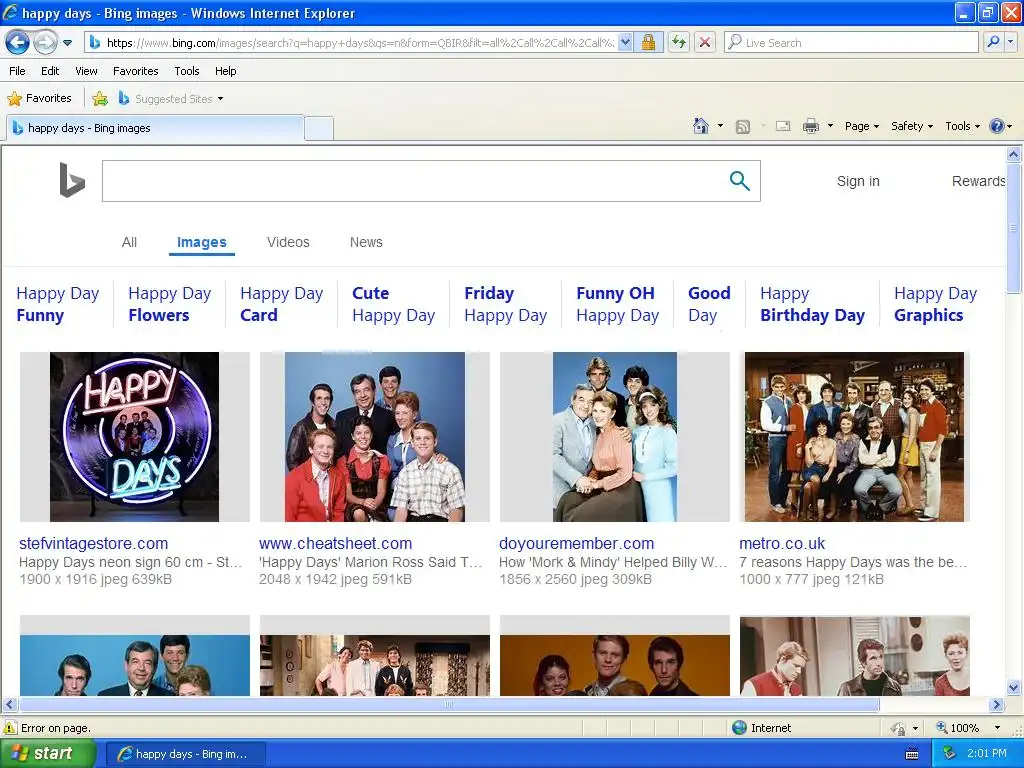Click the Stop loading X icon
The image size is (1024, 768).
[x=705, y=43]
